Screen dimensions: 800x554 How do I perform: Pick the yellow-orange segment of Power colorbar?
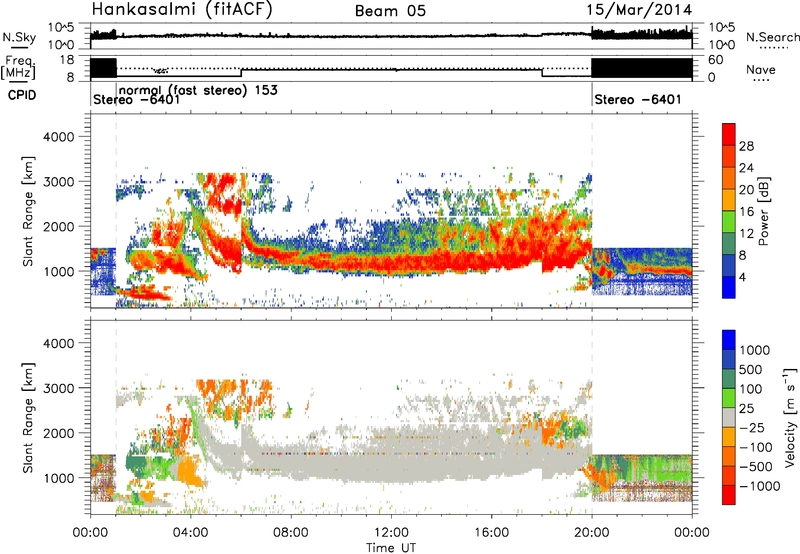(x=729, y=199)
